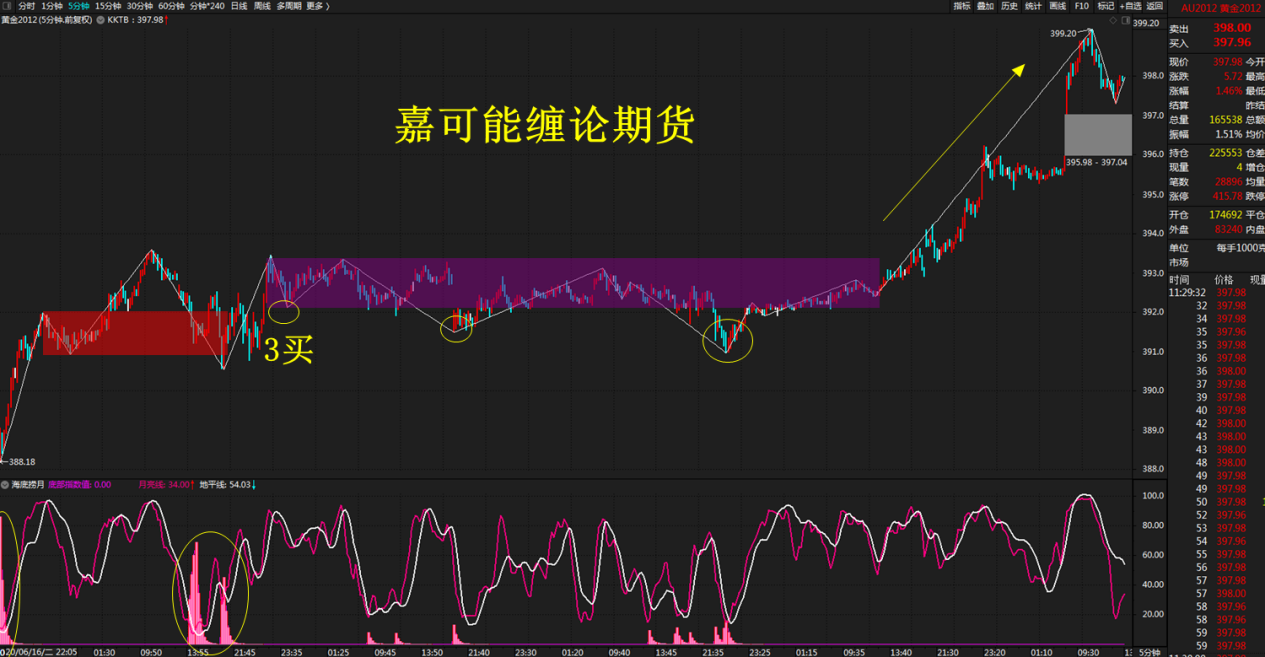Toggle the side panel icon beside the diamond

tap(1126, 20)
